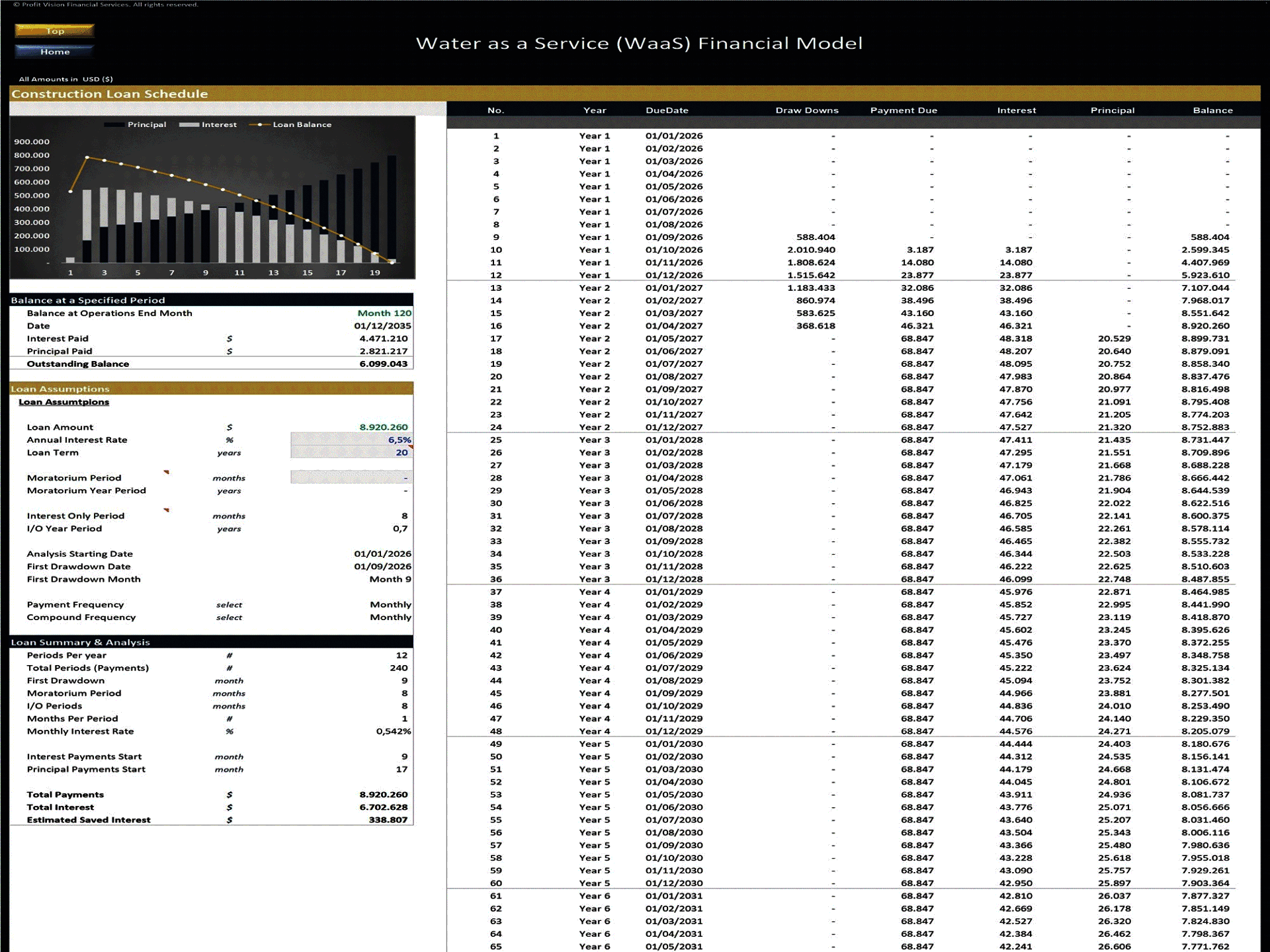Select draw down value 588.404 in row 9
Image resolution: width=1270 pixels, height=952 pixels.
point(816,237)
